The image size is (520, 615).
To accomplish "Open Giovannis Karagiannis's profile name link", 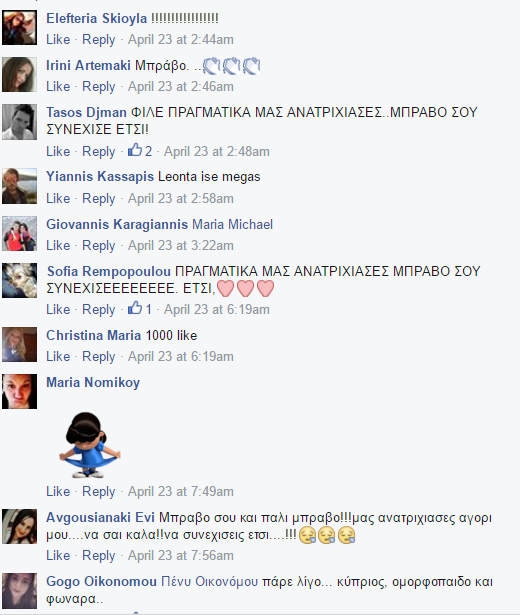I will point(117,224).
